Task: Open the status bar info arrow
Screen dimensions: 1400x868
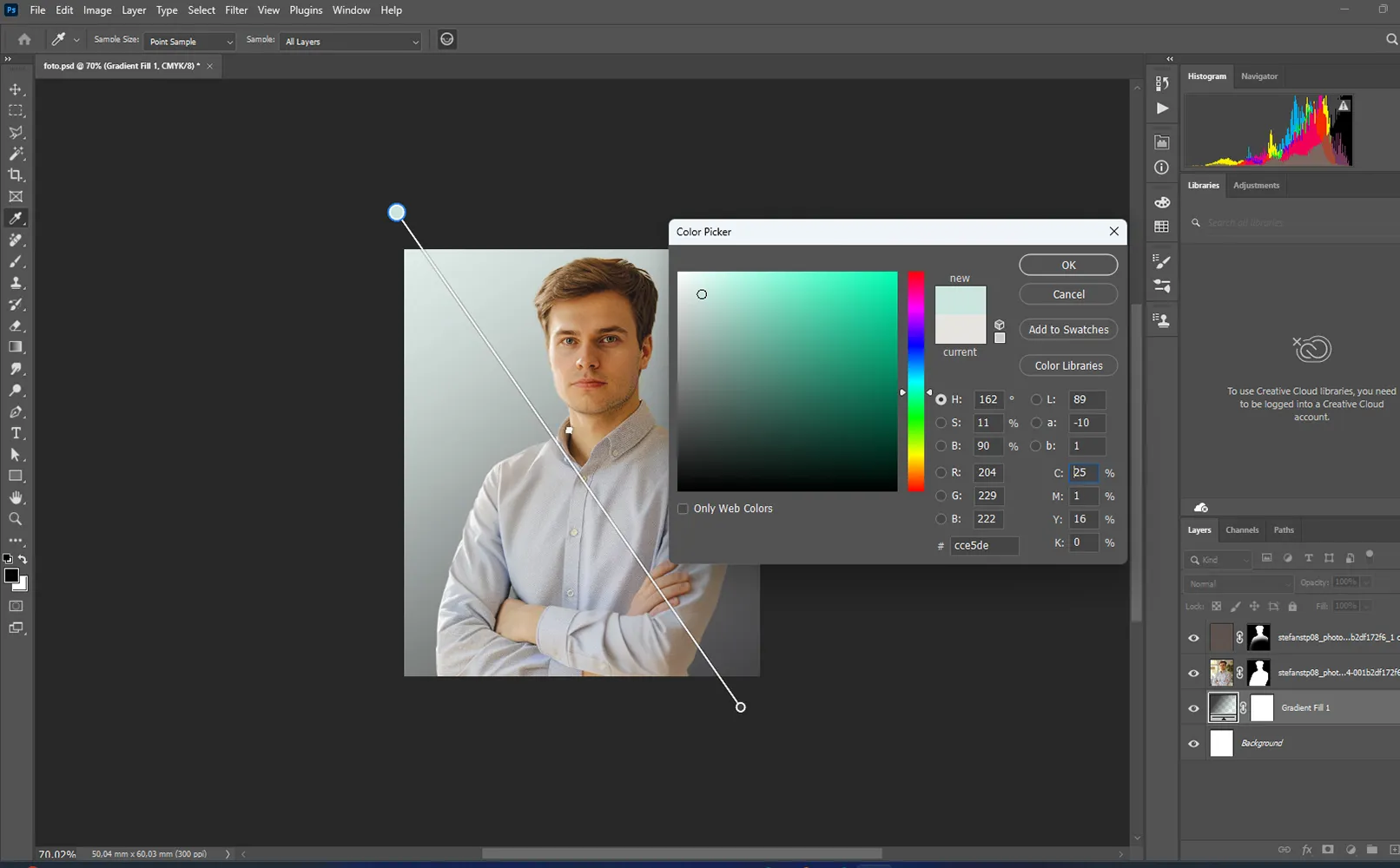Action: click(228, 854)
